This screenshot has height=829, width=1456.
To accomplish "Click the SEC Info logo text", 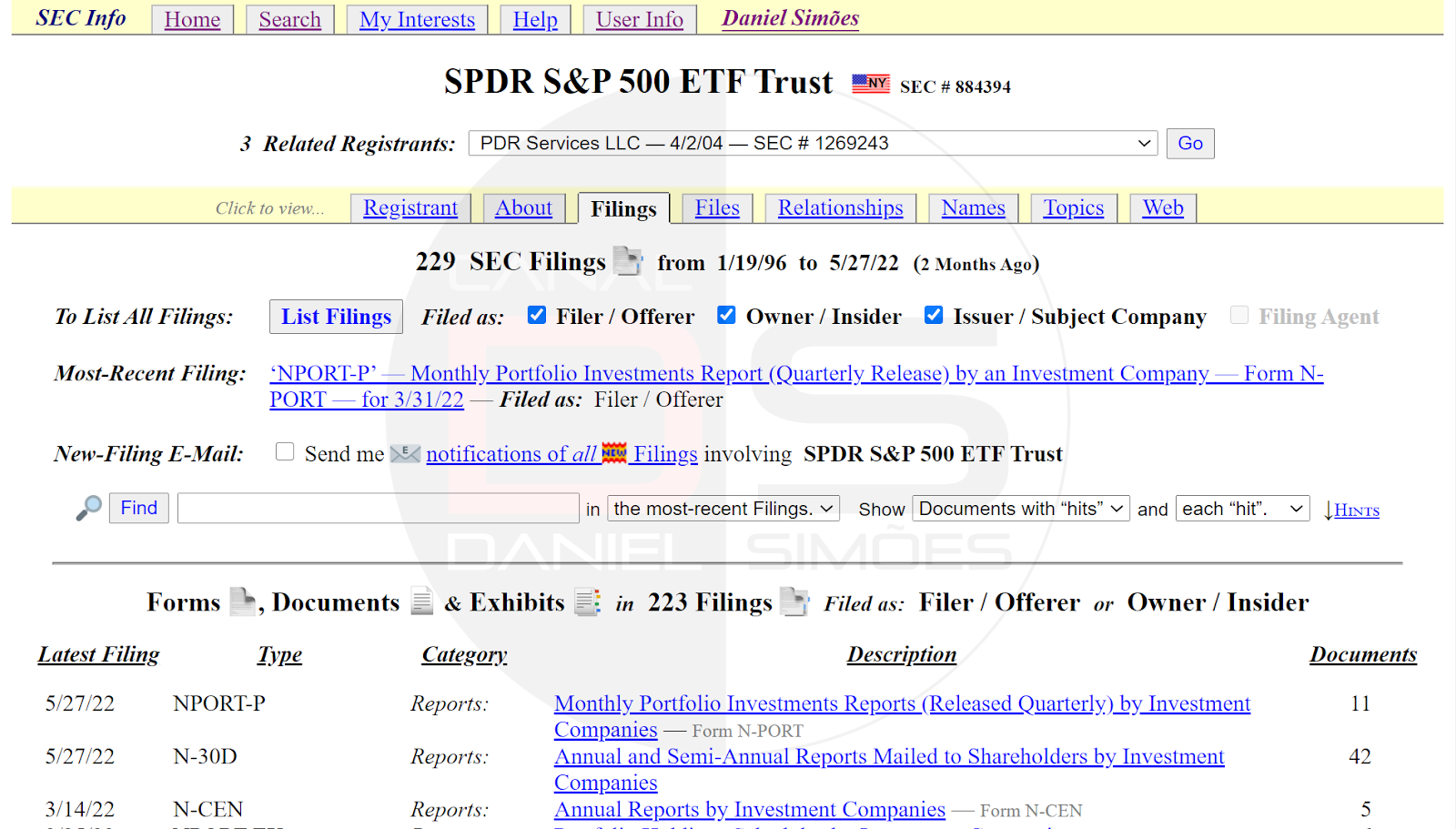I will tap(81, 18).
